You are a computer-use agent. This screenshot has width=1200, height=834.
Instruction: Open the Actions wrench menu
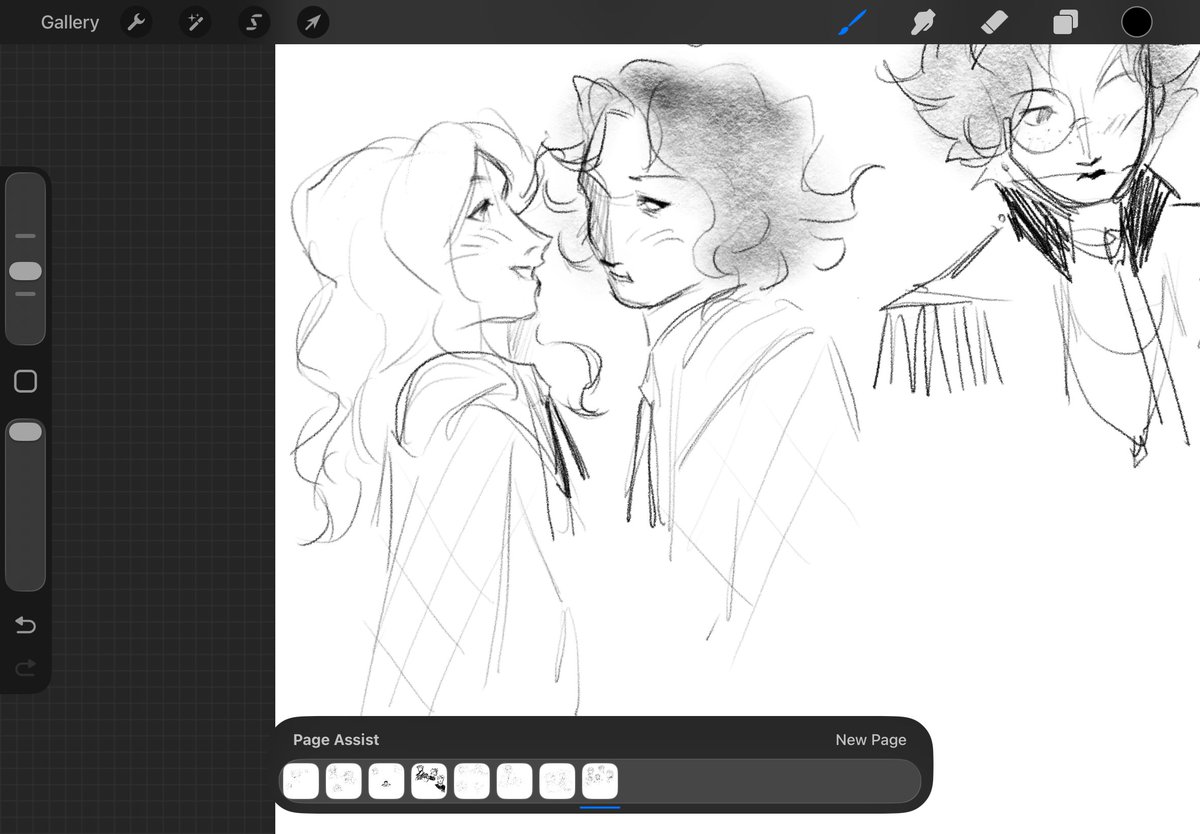tap(136, 22)
